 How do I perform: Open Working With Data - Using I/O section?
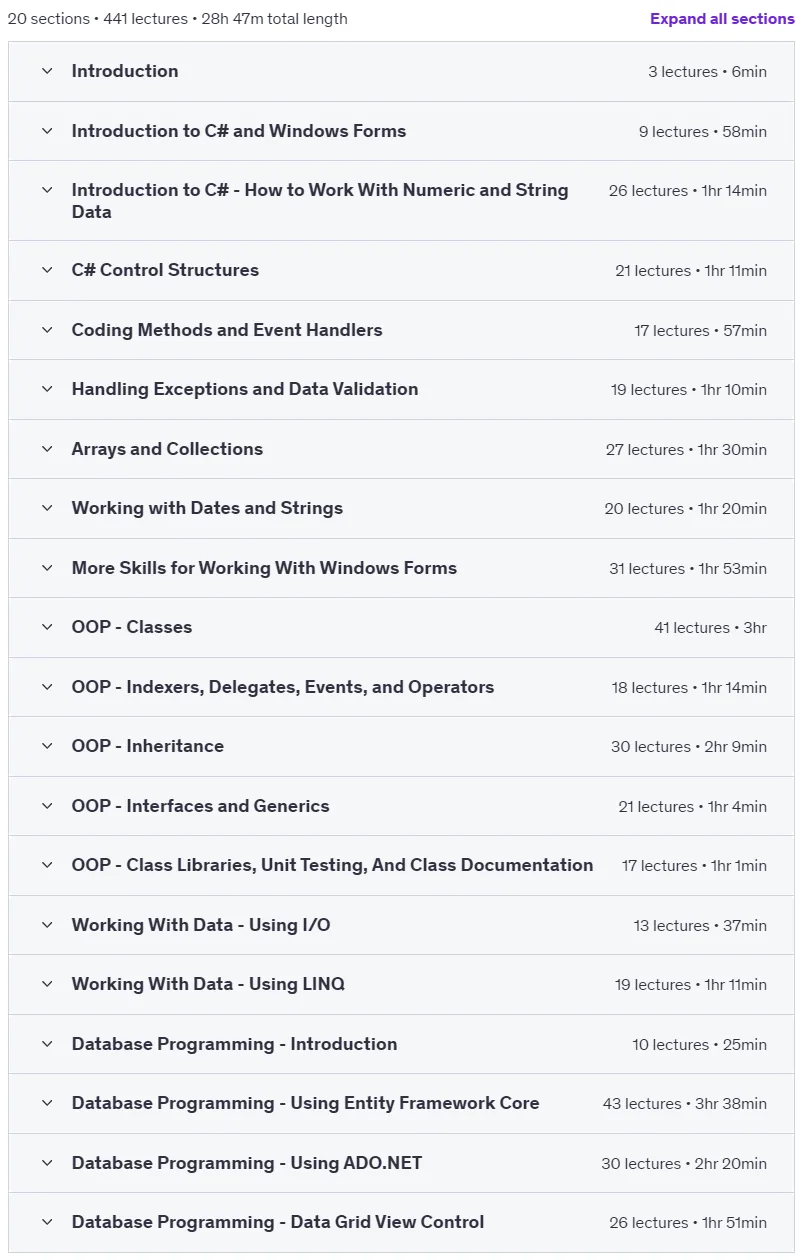401,925
